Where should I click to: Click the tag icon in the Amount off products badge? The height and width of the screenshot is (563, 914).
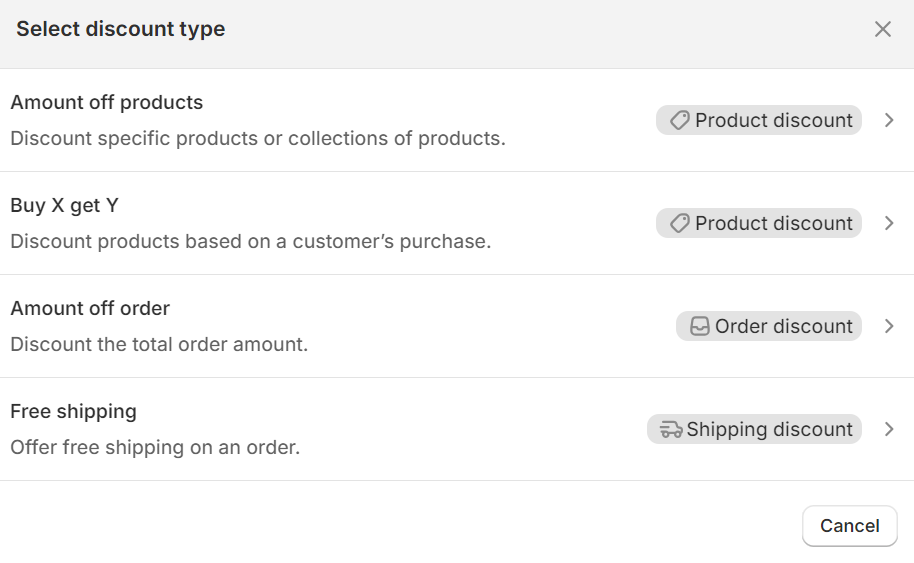click(x=679, y=120)
